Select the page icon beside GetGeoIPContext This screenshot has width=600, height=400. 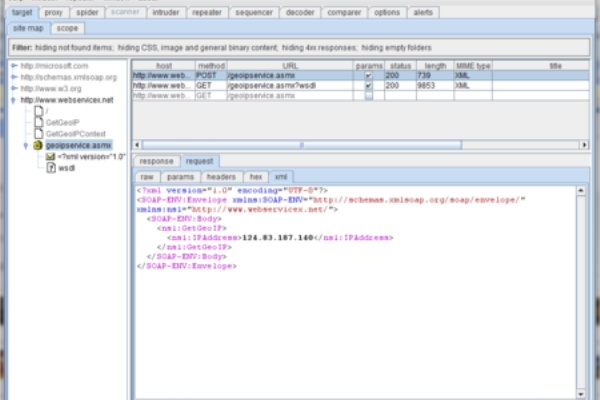(x=39, y=134)
